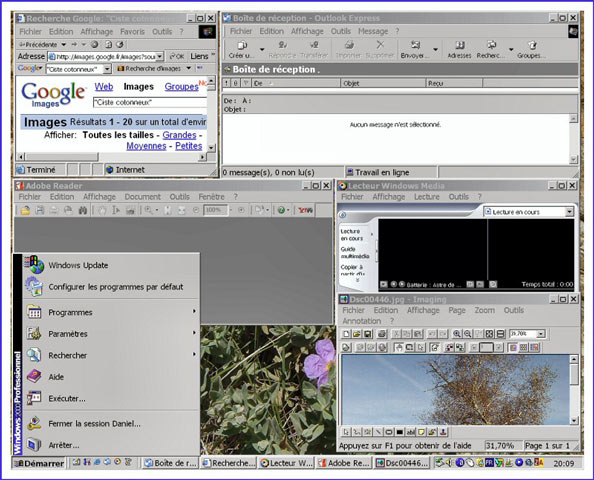
Task: Click the Démarrer button on the taskbar
Action: (39, 463)
